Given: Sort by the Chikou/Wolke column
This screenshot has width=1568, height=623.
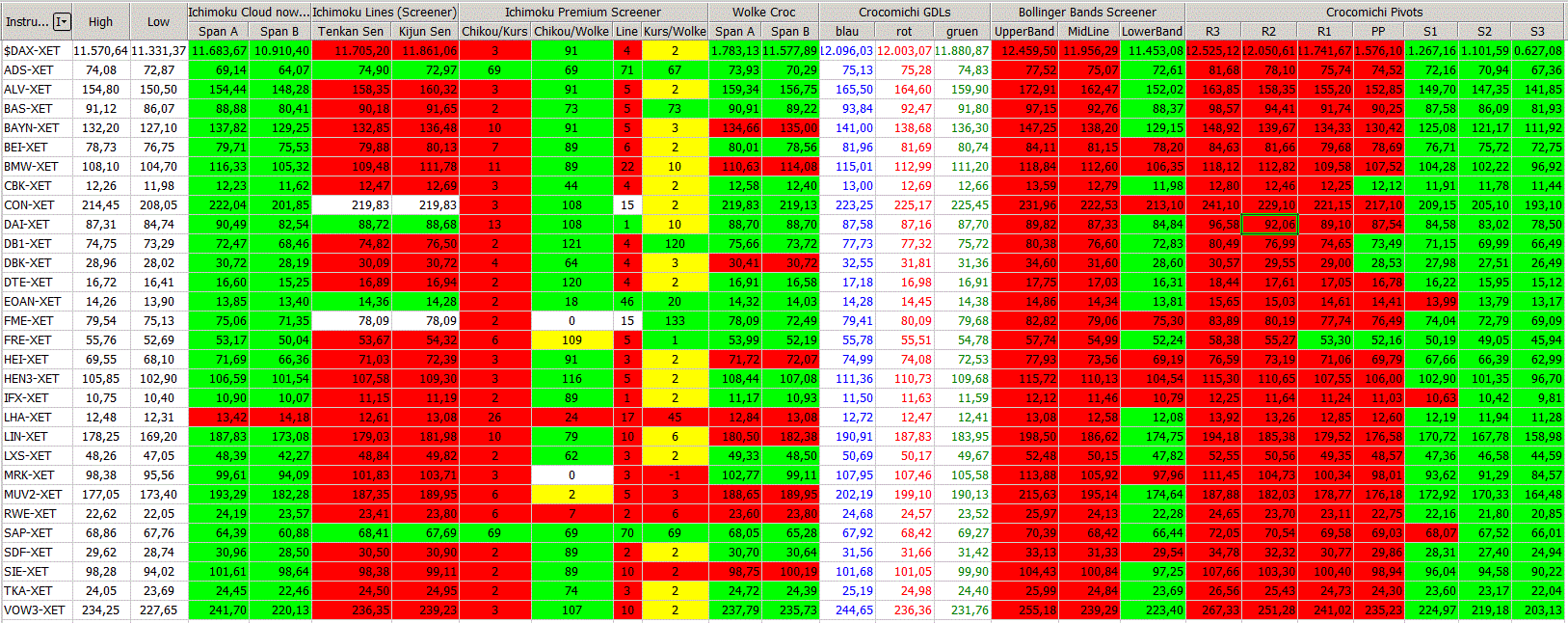Looking at the screenshot, I should (571, 31).
